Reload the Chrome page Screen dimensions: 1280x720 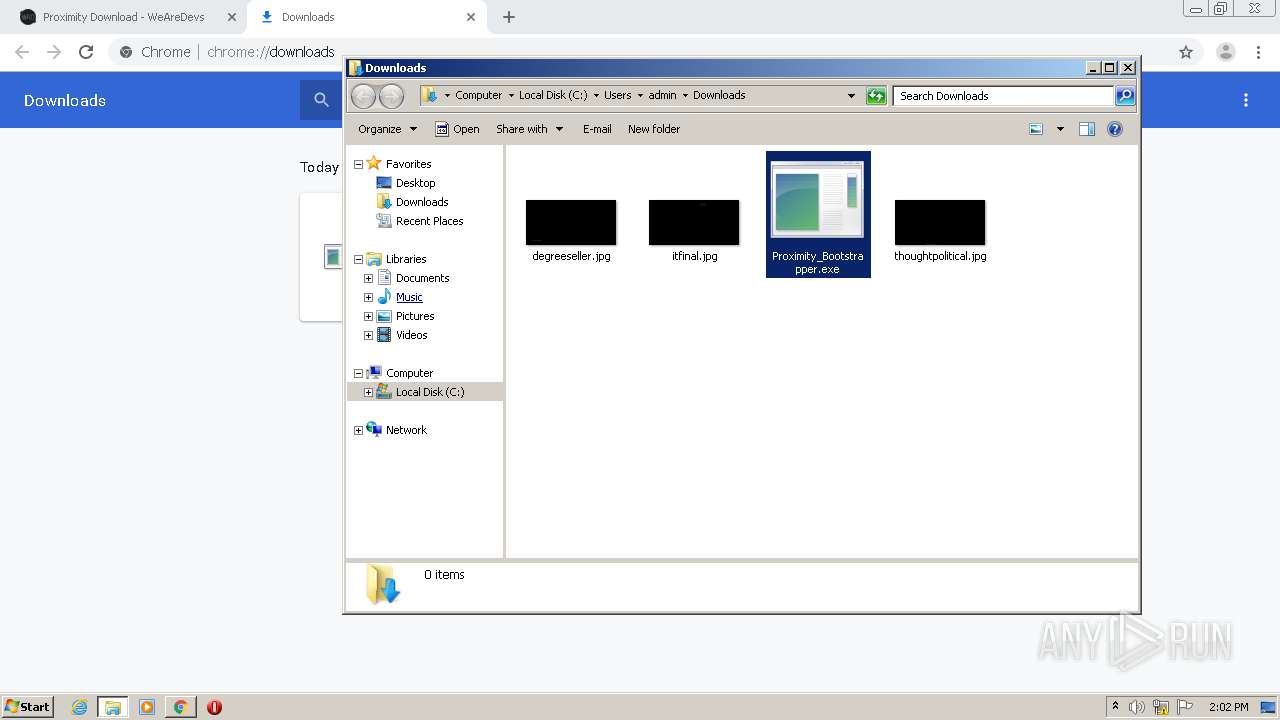(86, 52)
